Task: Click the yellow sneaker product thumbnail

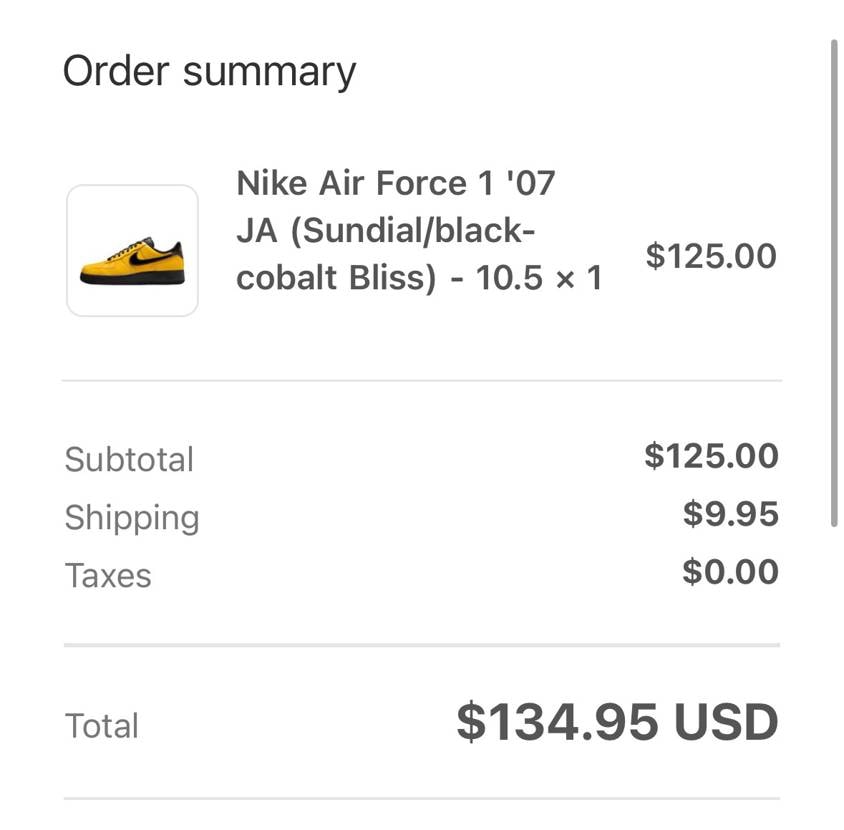Action: (132, 251)
